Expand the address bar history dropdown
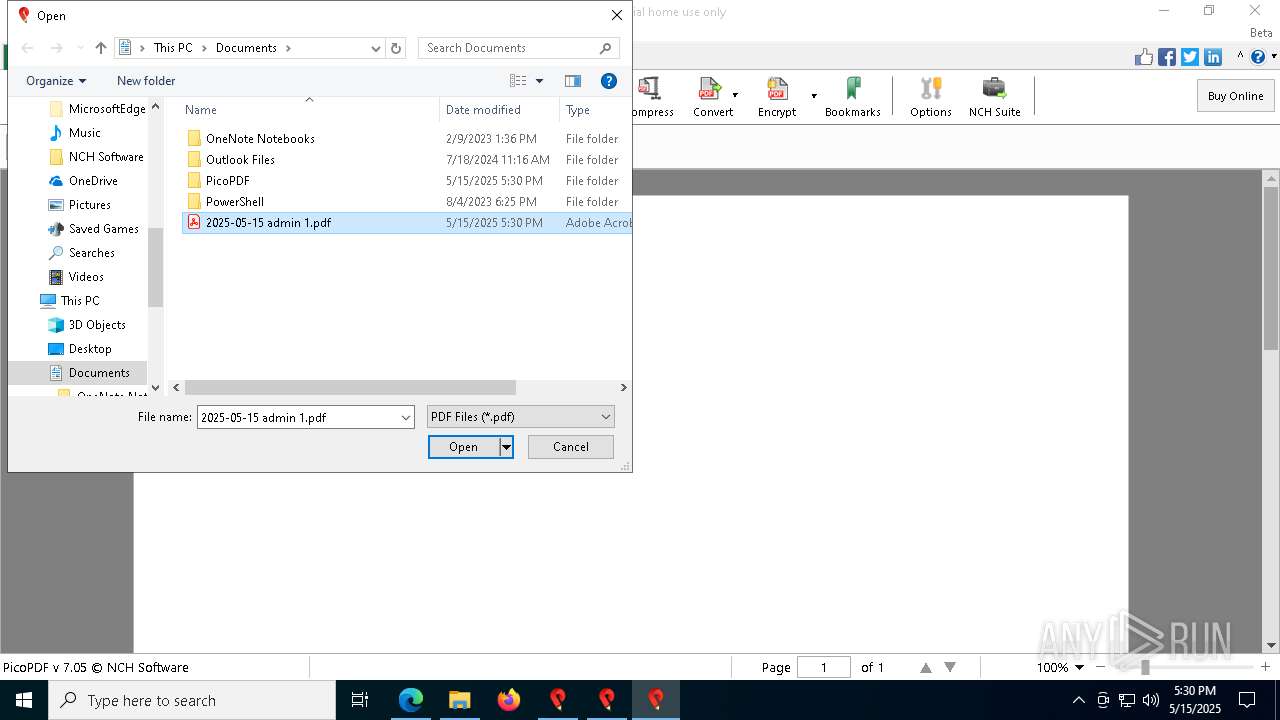The image size is (1280, 720). [x=376, y=48]
